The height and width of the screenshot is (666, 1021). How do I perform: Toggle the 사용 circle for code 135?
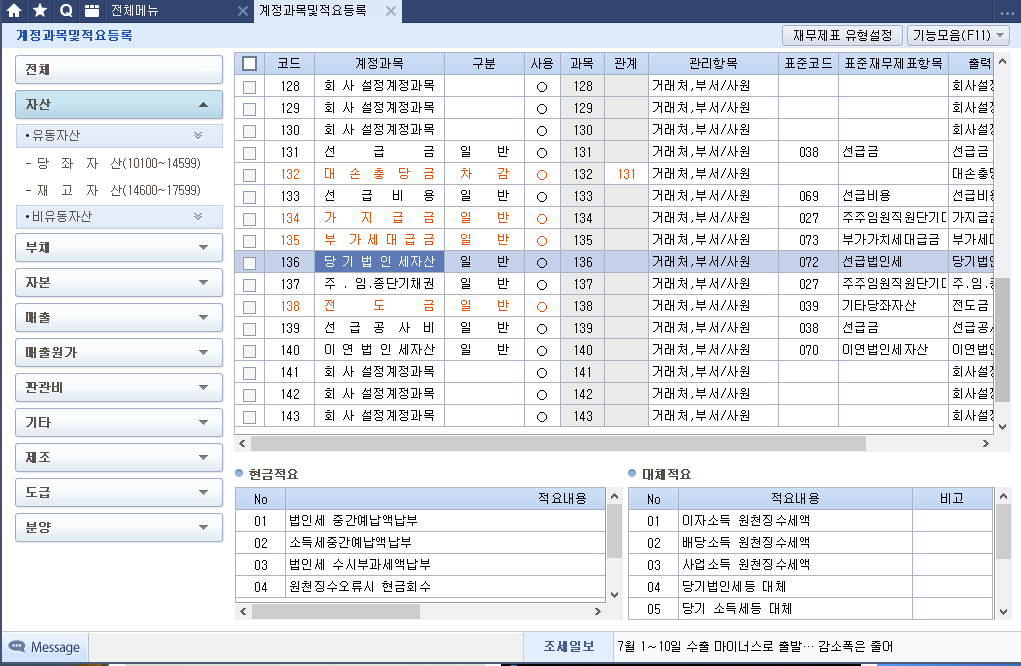pos(542,241)
